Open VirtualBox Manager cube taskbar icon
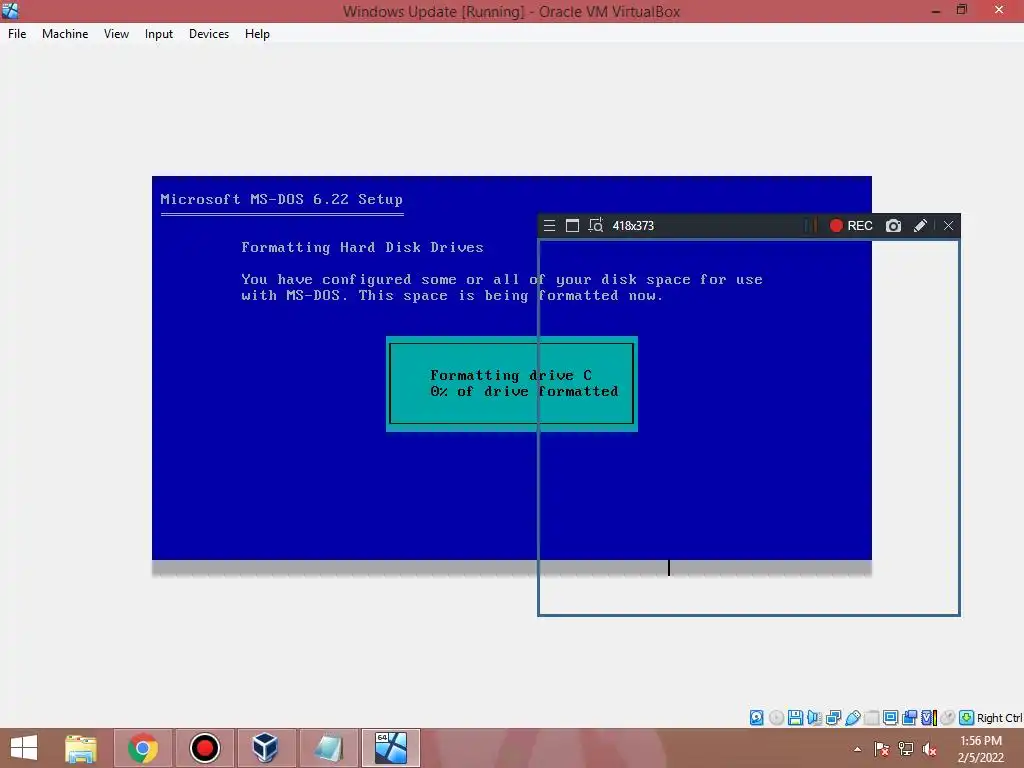1024x768 pixels. [x=265, y=748]
